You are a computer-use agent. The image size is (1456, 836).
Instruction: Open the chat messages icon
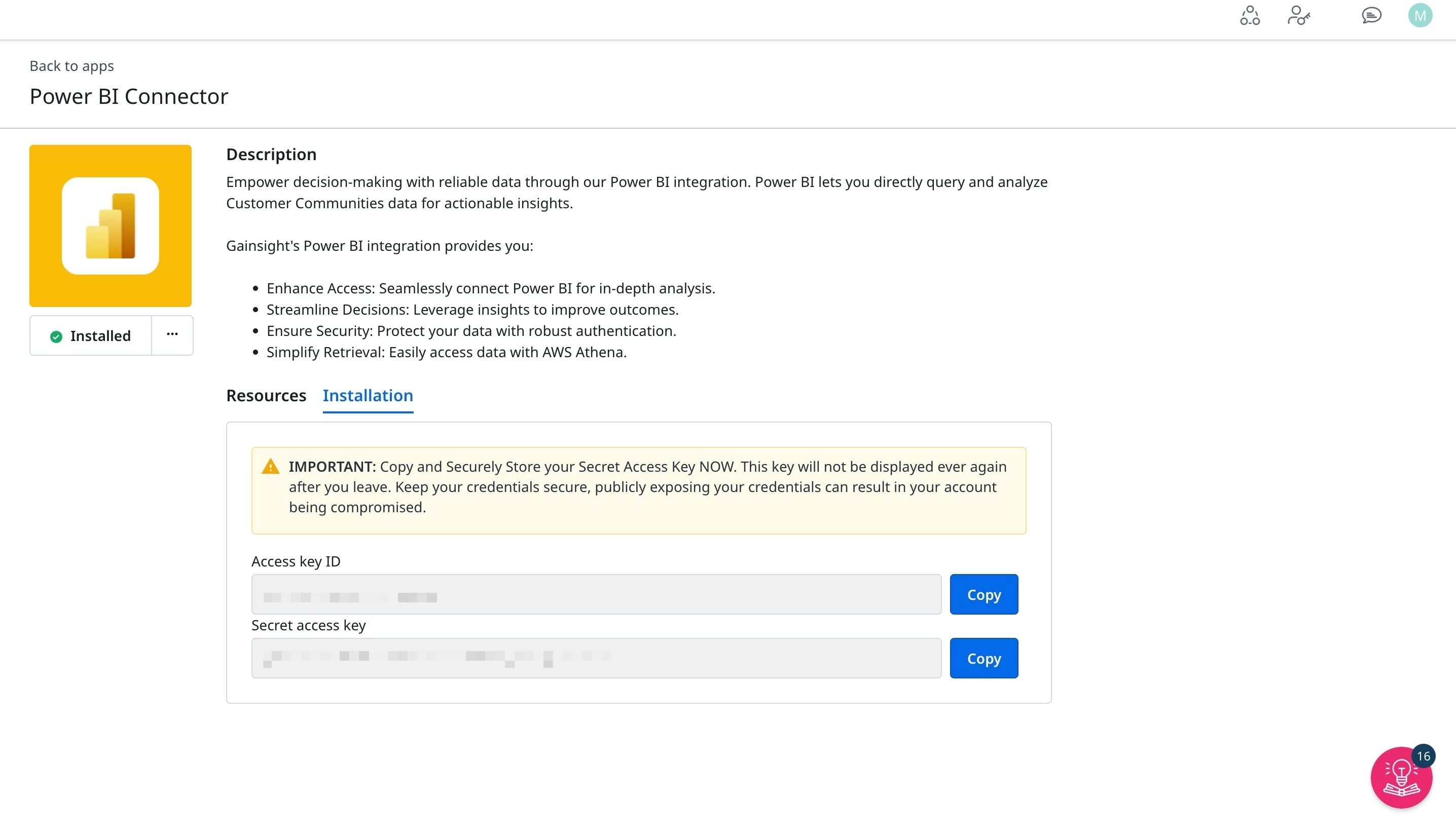tap(1371, 16)
